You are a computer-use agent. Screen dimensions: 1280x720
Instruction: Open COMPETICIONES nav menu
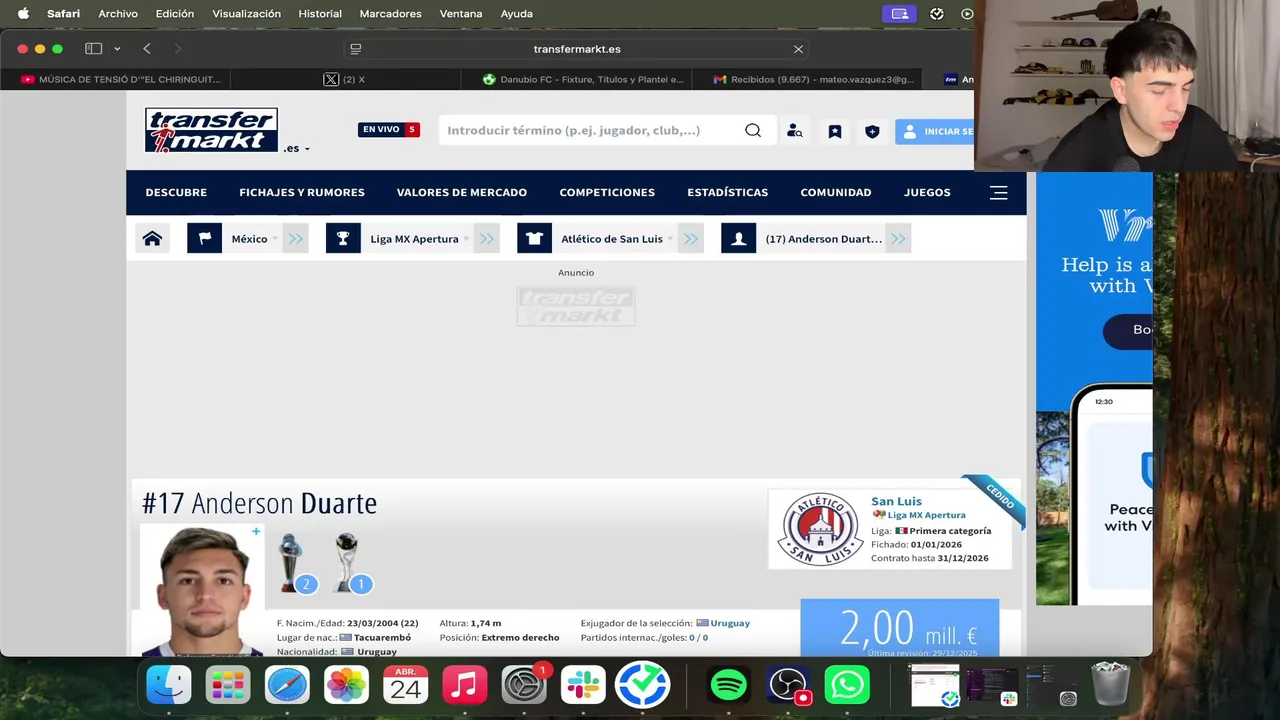607,192
